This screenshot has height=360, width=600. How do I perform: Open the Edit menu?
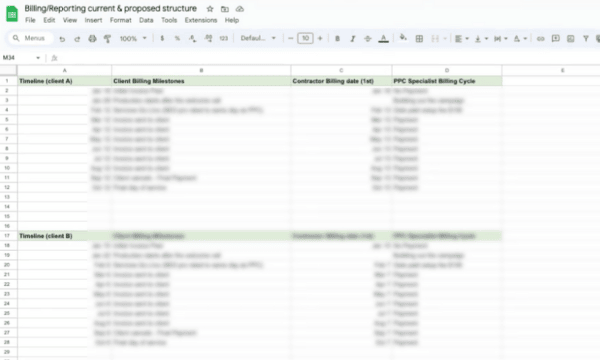(49, 20)
